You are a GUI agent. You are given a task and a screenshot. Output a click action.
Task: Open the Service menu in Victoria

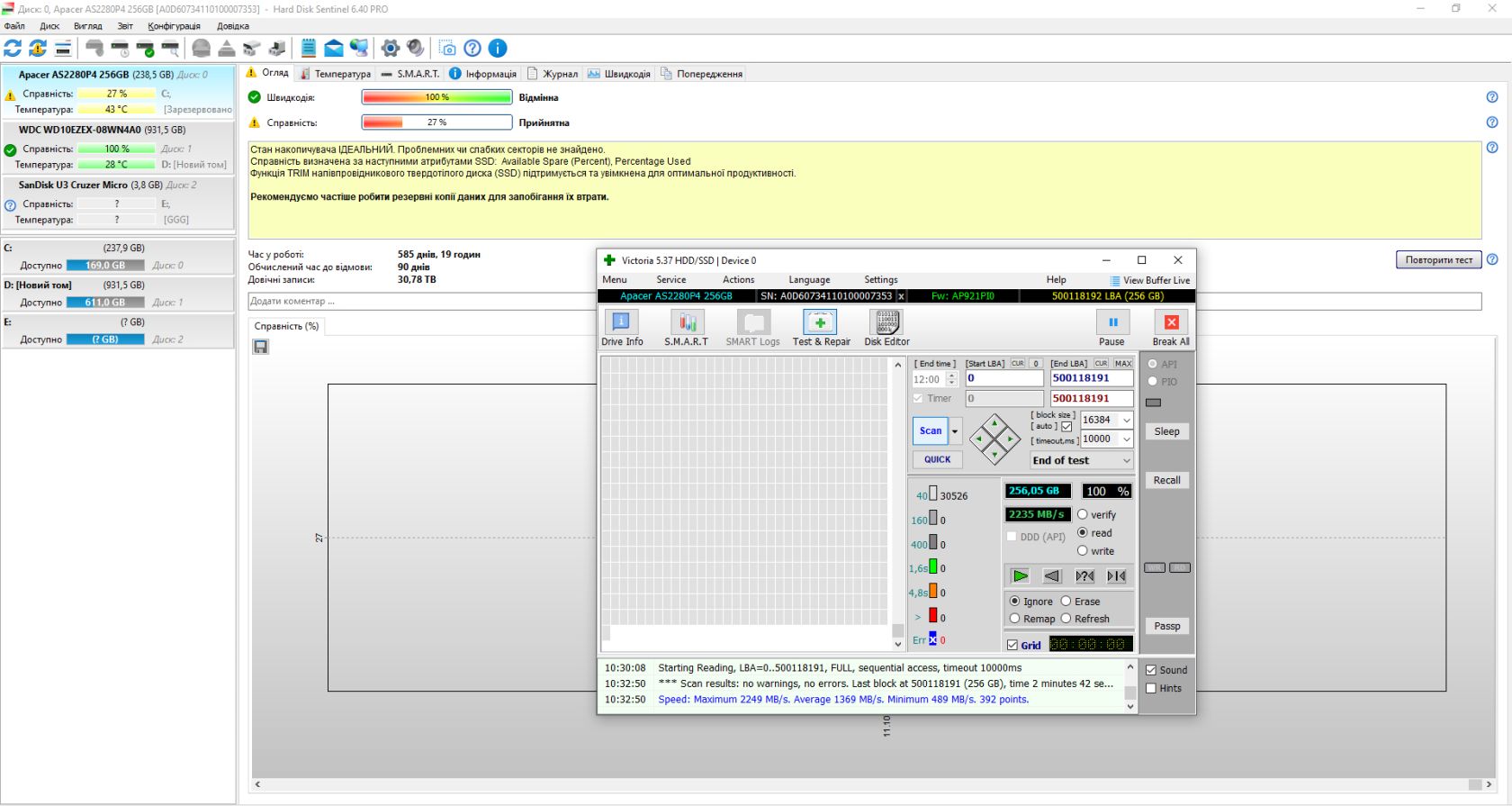coord(671,280)
